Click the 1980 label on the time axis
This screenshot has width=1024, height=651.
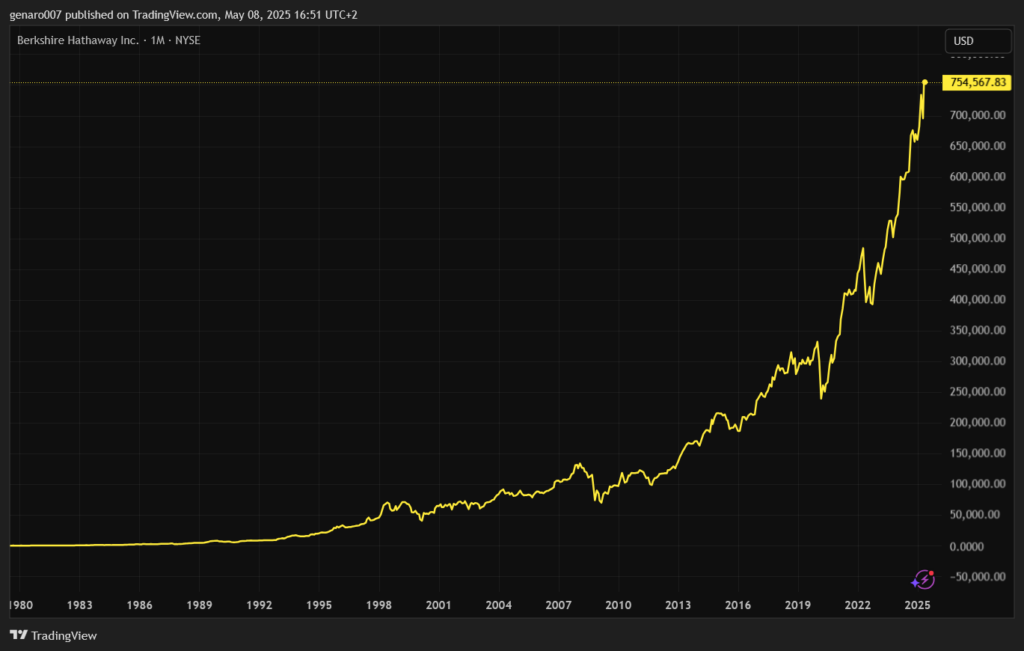point(19,606)
